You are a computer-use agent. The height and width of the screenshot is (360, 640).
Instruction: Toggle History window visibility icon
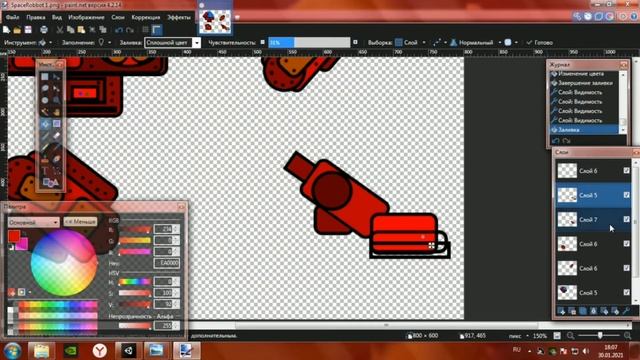pos(588,16)
